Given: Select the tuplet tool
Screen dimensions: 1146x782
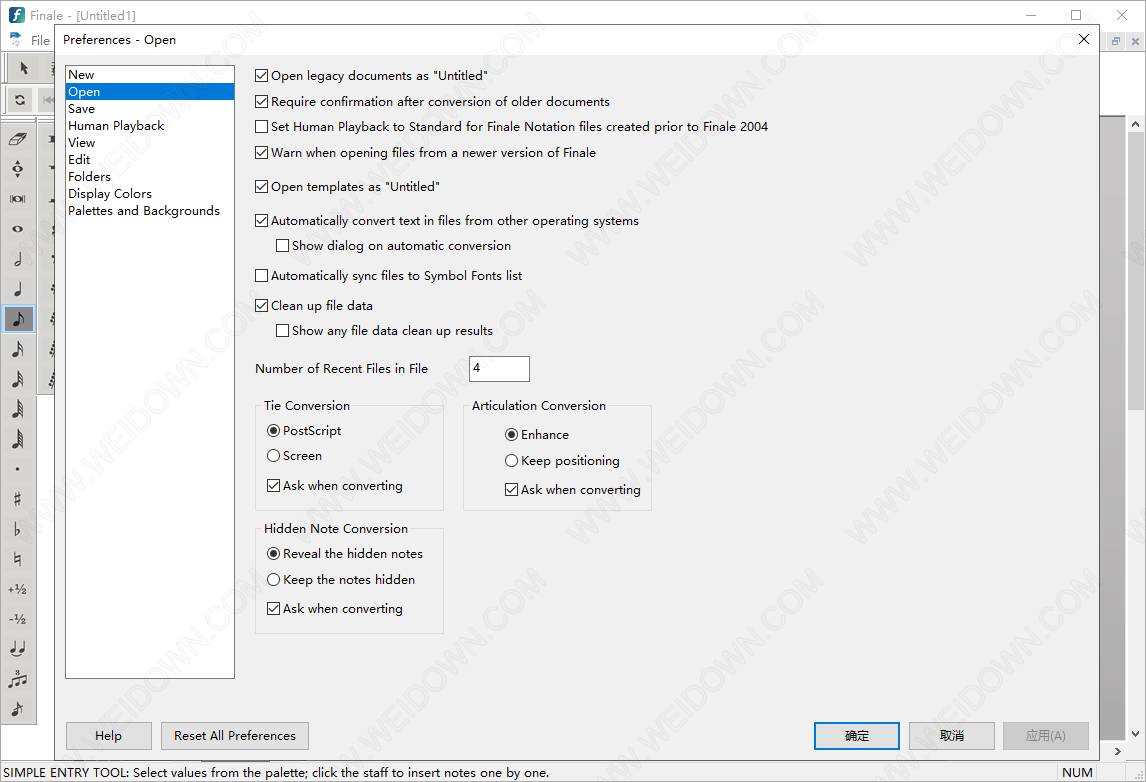Looking at the screenshot, I should click(18, 679).
